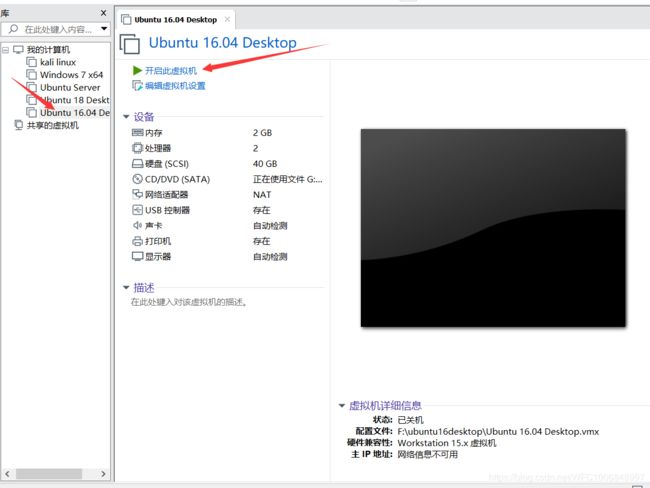Select kali linux in the library
Image resolution: width=650 pixels, height=488 pixels.
[x=58, y=62]
